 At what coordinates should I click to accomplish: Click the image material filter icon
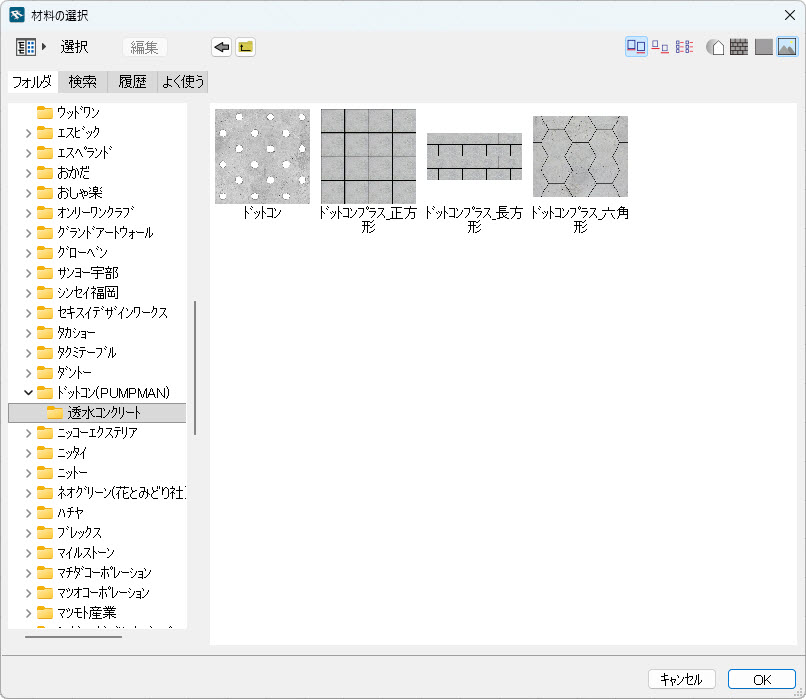pyautogui.click(x=788, y=46)
